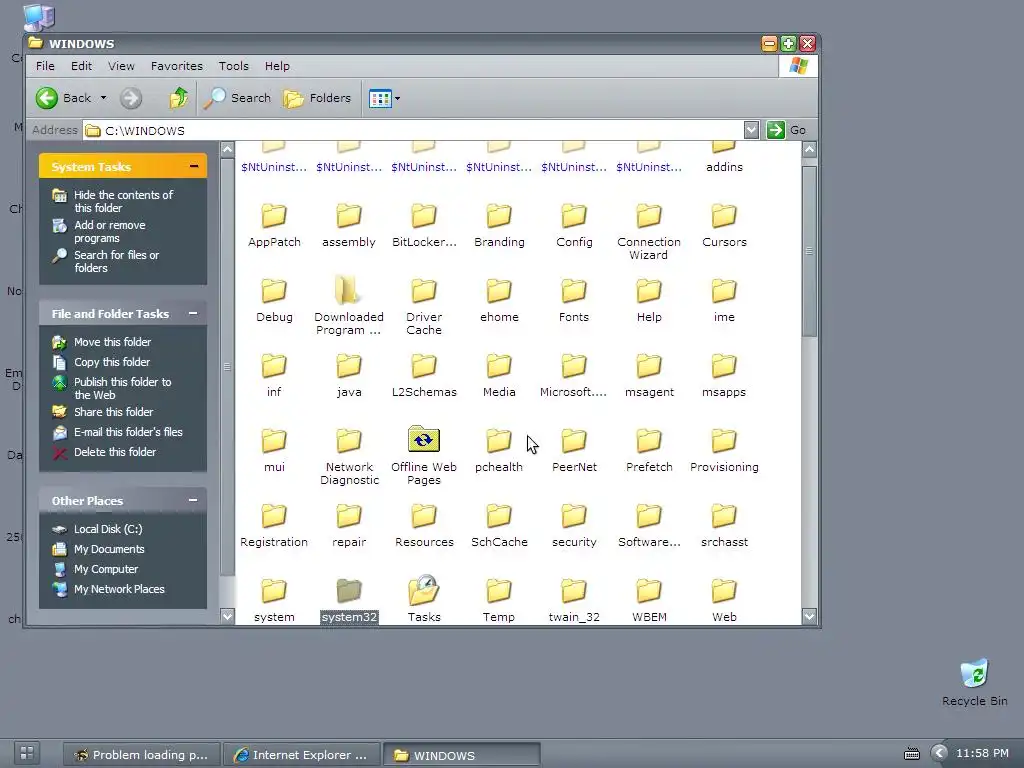Select the pchealth folder icon
Viewport: 1024px width, 768px height.
498,441
